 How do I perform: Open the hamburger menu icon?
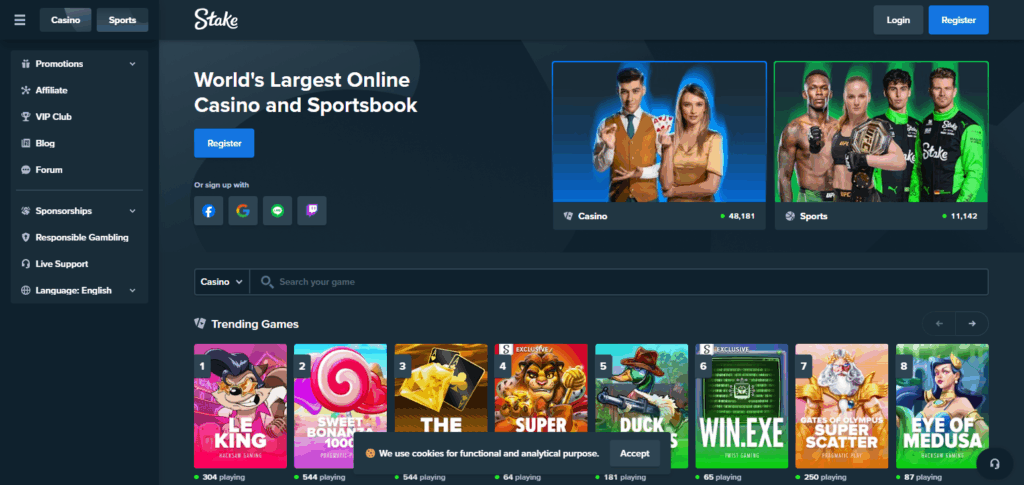click(x=20, y=20)
